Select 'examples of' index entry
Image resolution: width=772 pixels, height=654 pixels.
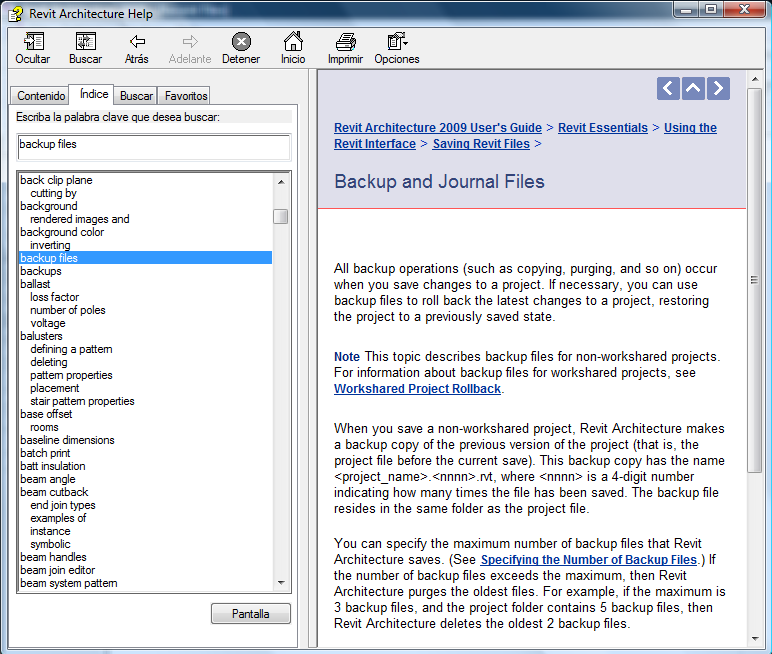coord(58,518)
